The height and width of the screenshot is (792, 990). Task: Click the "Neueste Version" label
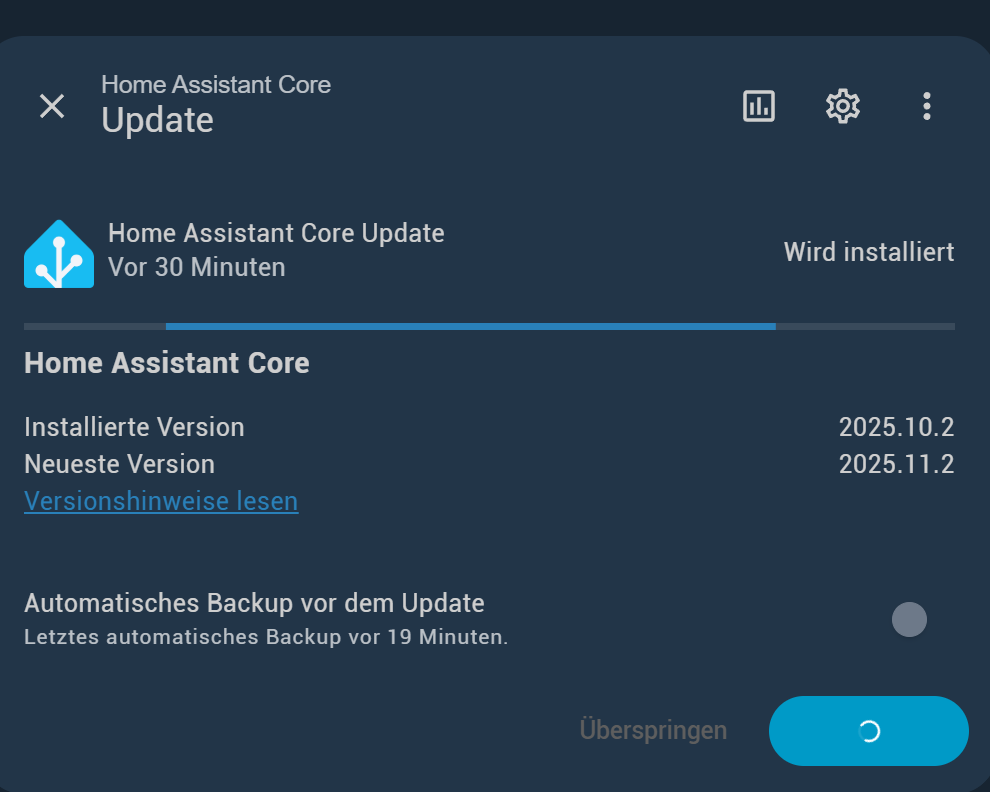click(x=119, y=464)
